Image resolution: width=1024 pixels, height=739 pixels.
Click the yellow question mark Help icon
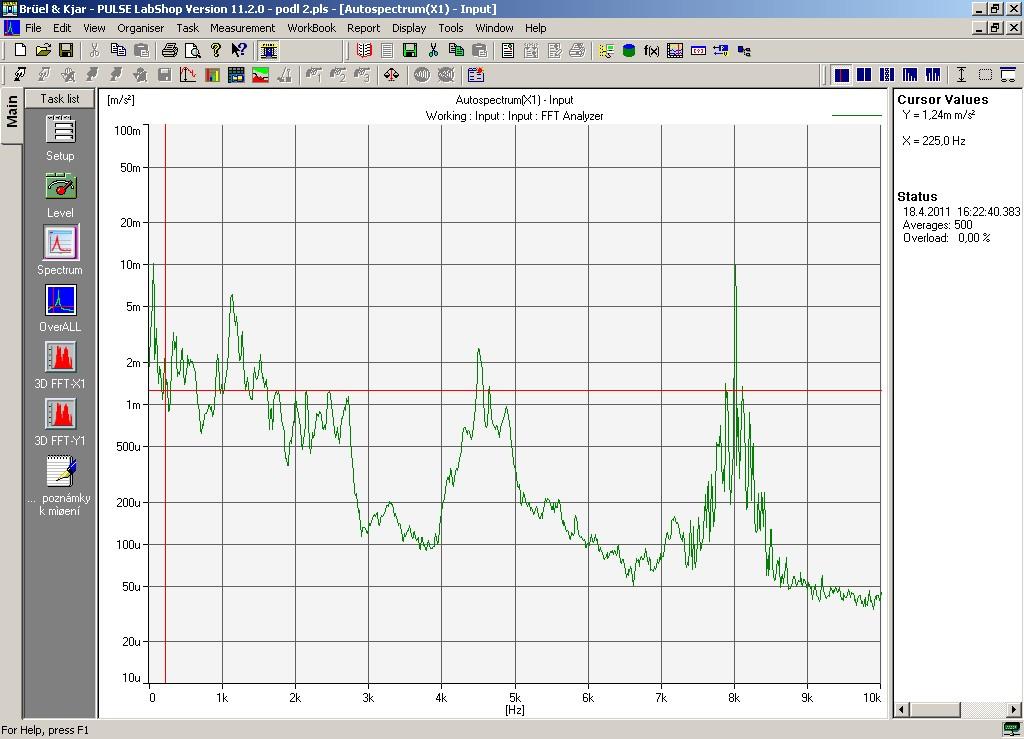pos(216,50)
